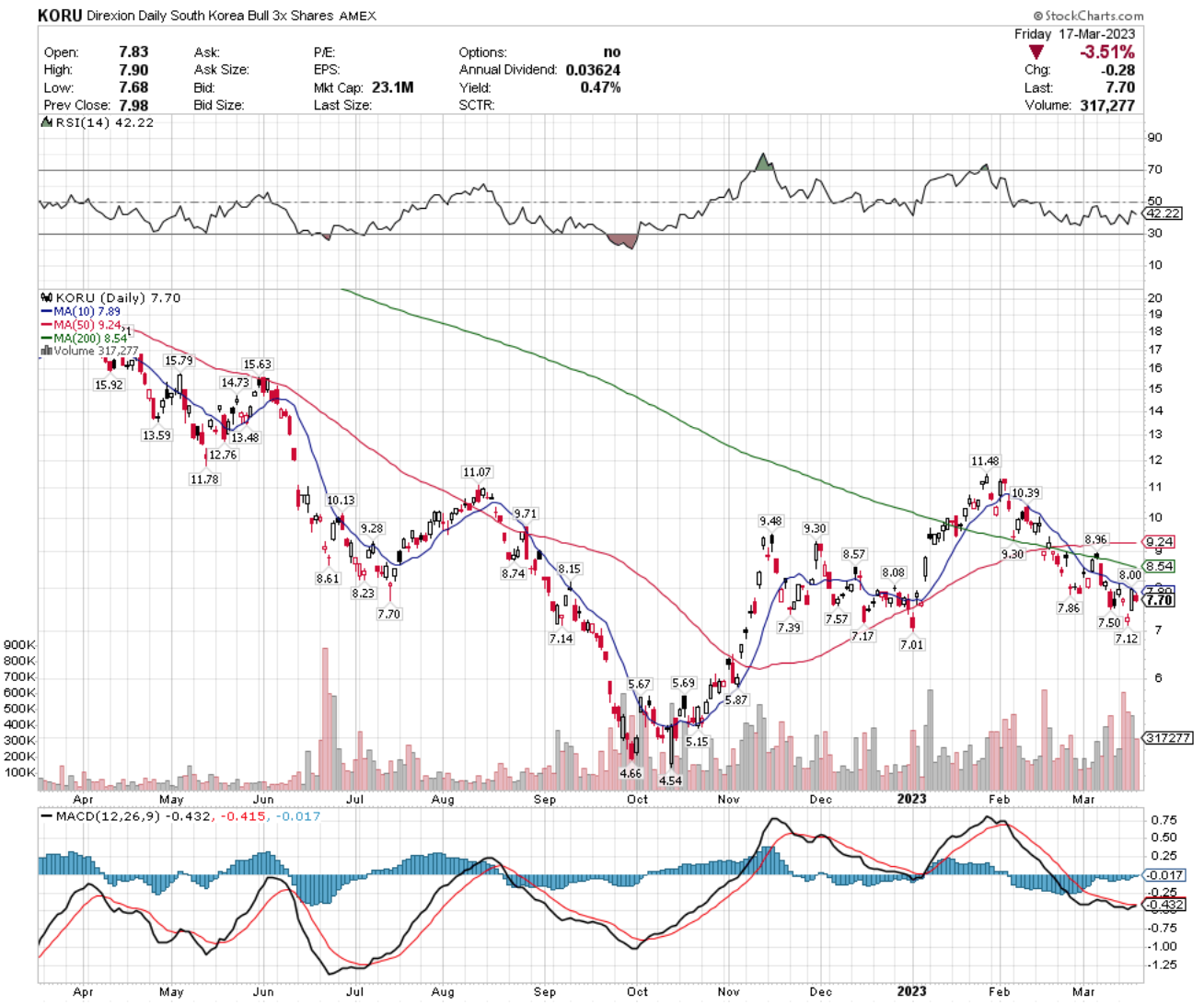The image size is (1204, 1005).
Task: Click the 10.39 February annotation
Action: pyautogui.click(x=1025, y=493)
